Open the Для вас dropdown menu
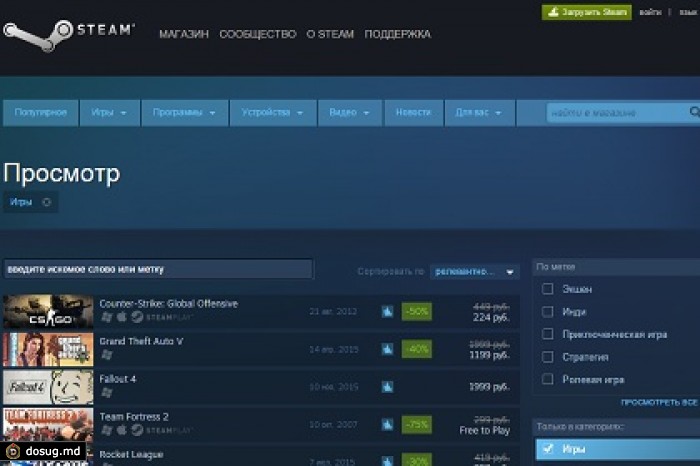 pos(479,112)
